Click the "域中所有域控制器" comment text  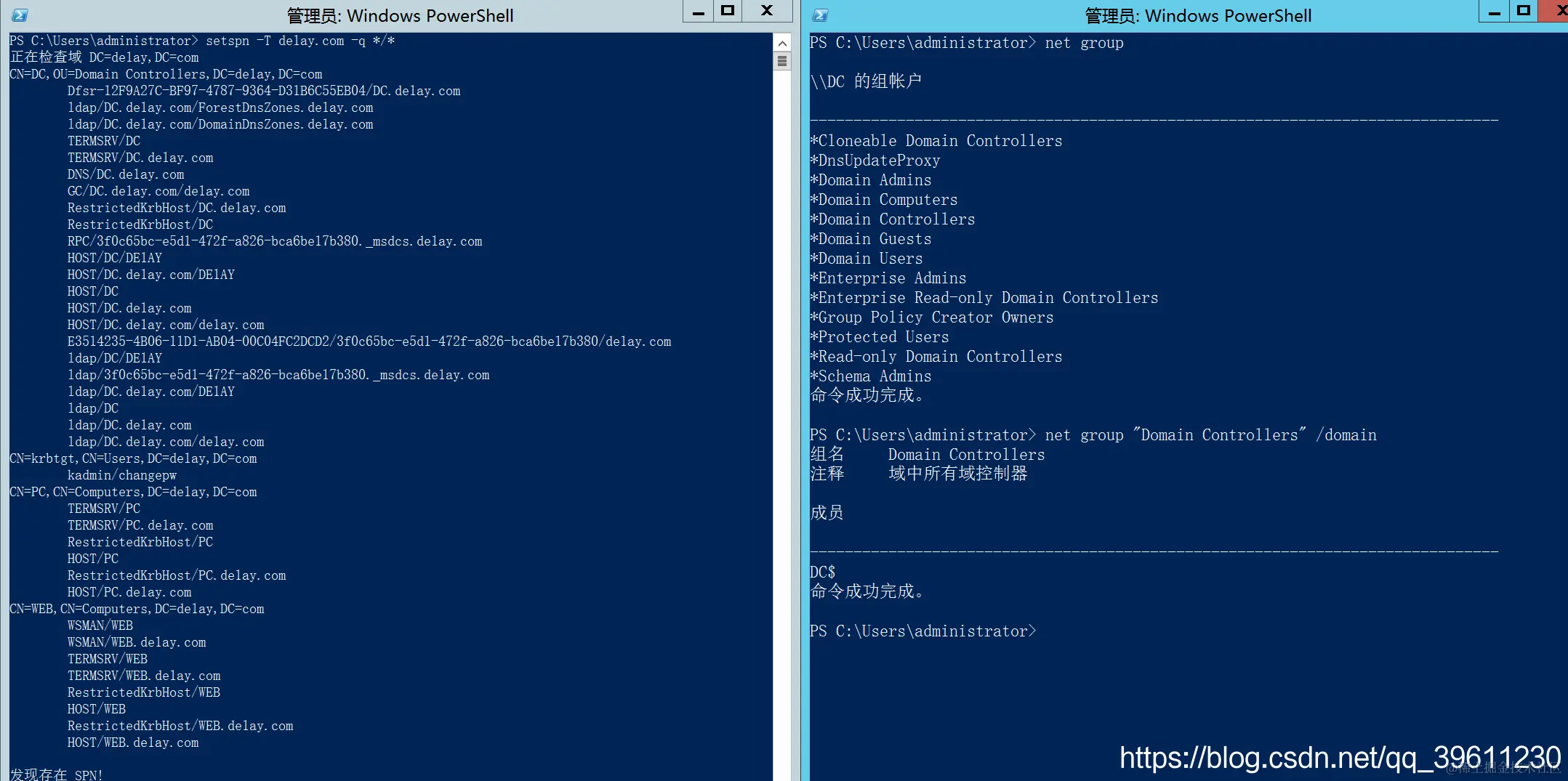point(958,474)
